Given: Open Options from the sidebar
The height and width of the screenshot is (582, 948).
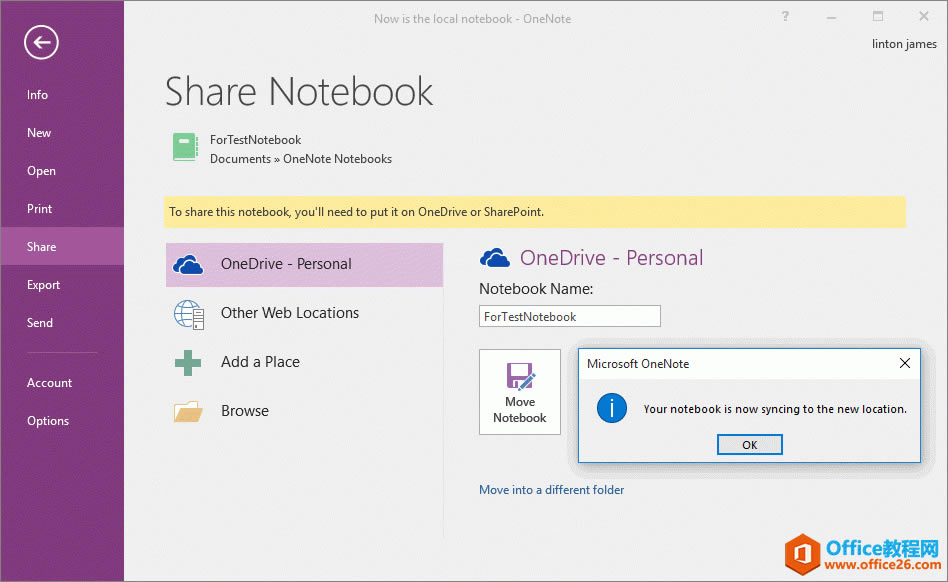Looking at the screenshot, I should click(x=48, y=421).
